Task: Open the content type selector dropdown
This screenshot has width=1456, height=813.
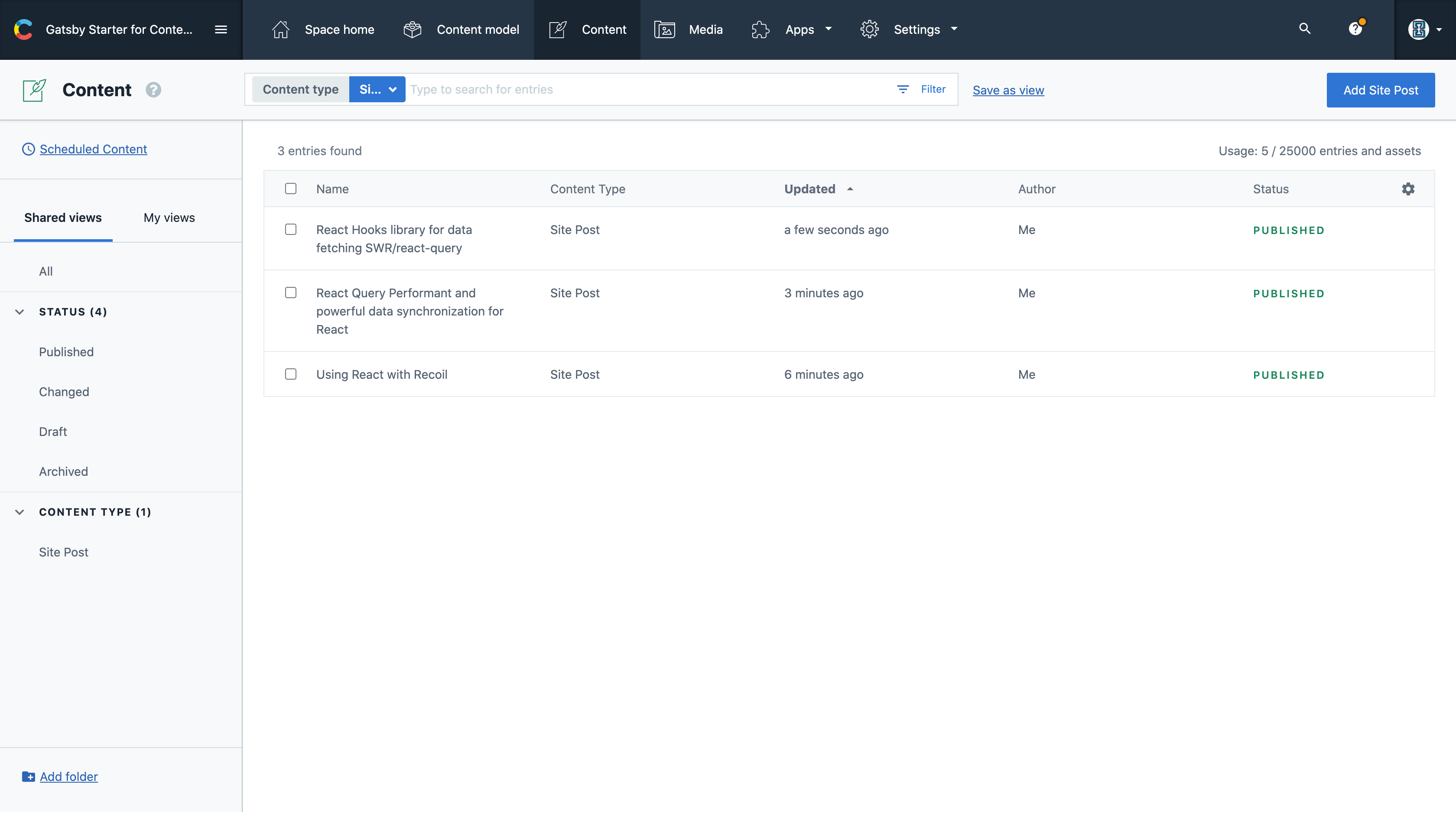Action: [x=377, y=89]
